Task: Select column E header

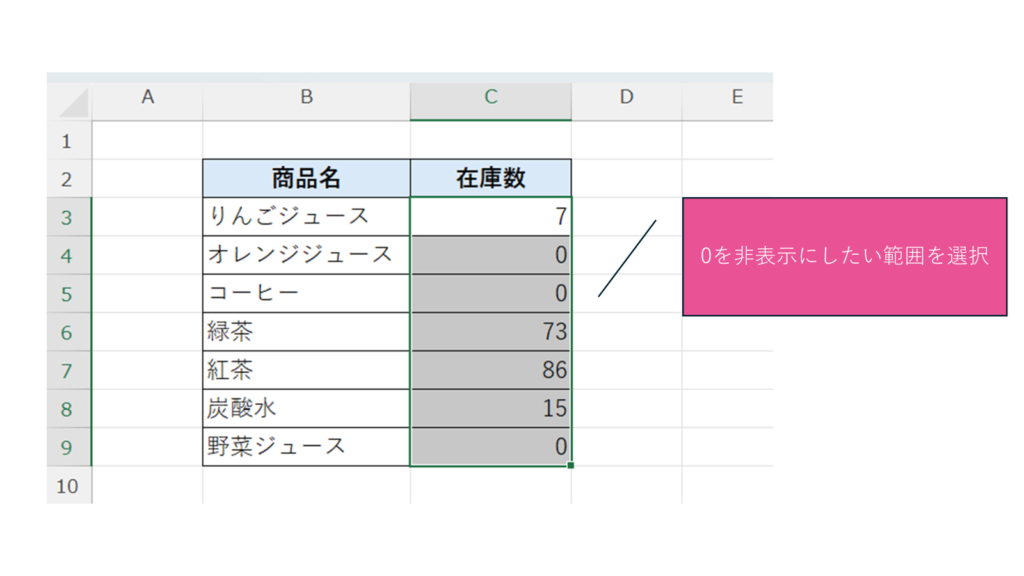Action: (x=737, y=97)
